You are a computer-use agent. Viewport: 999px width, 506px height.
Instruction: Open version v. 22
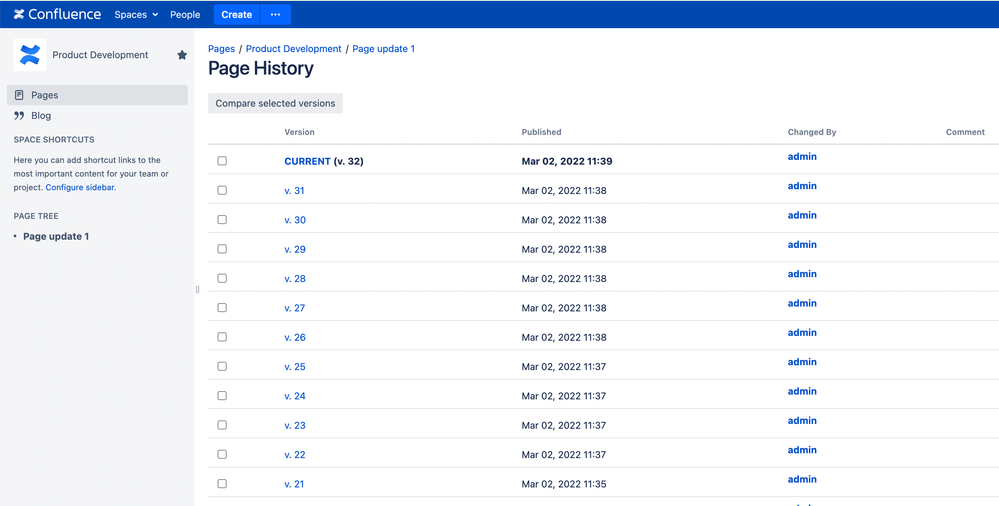tap(295, 454)
